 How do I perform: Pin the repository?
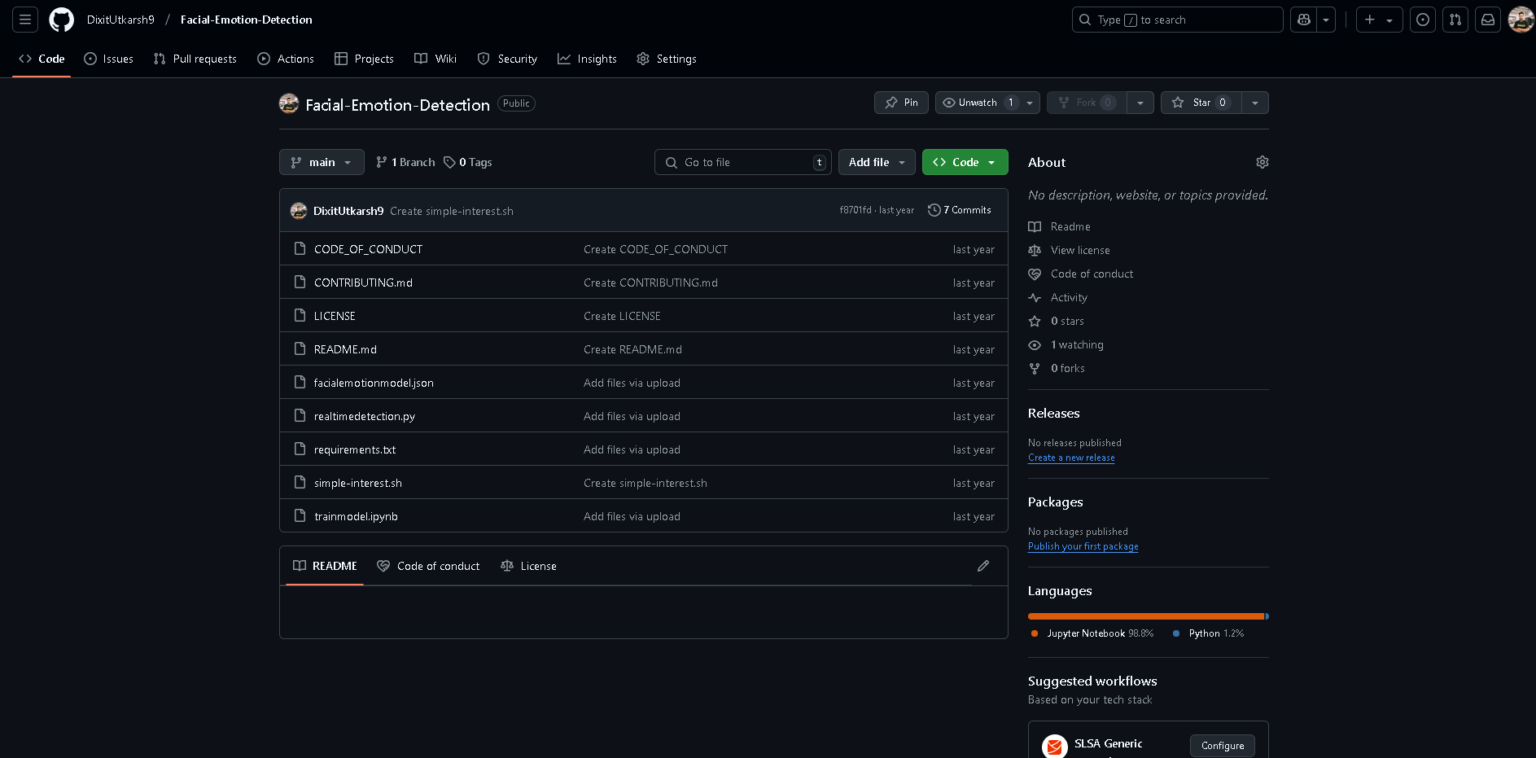point(901,103)
